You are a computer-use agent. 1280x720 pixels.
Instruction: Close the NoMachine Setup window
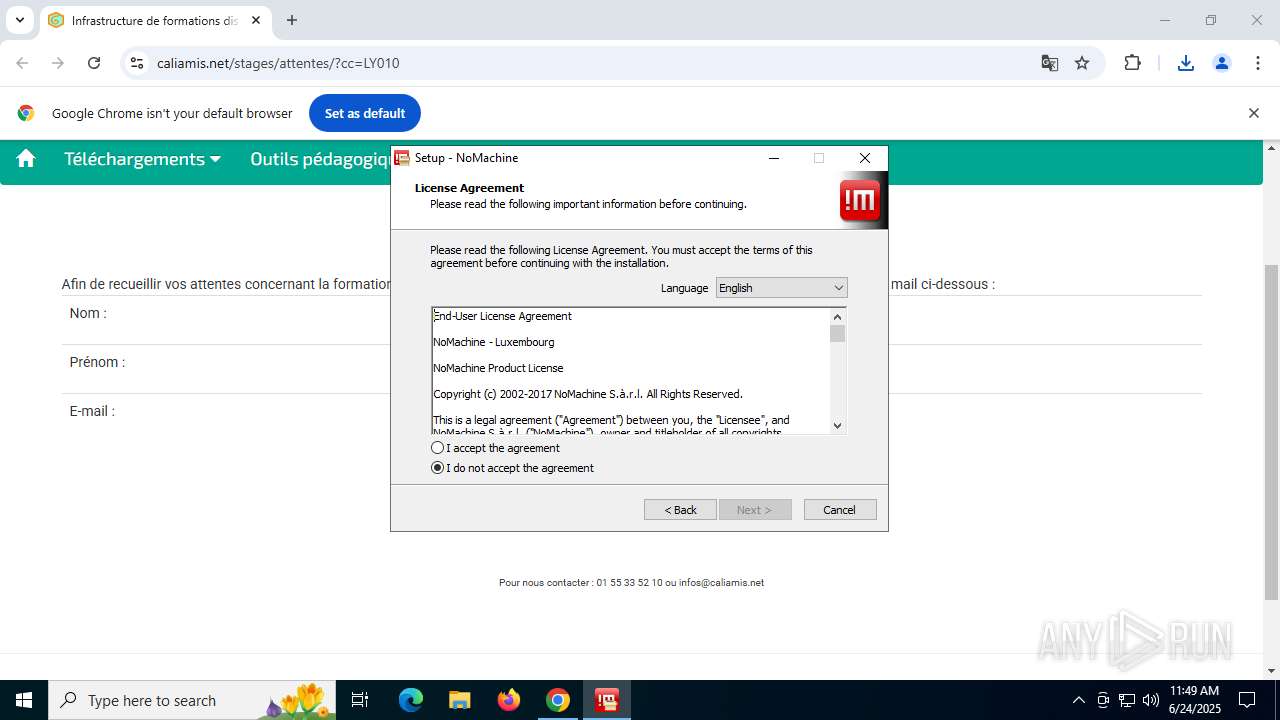pyautogui.click(x=865, y=158)
